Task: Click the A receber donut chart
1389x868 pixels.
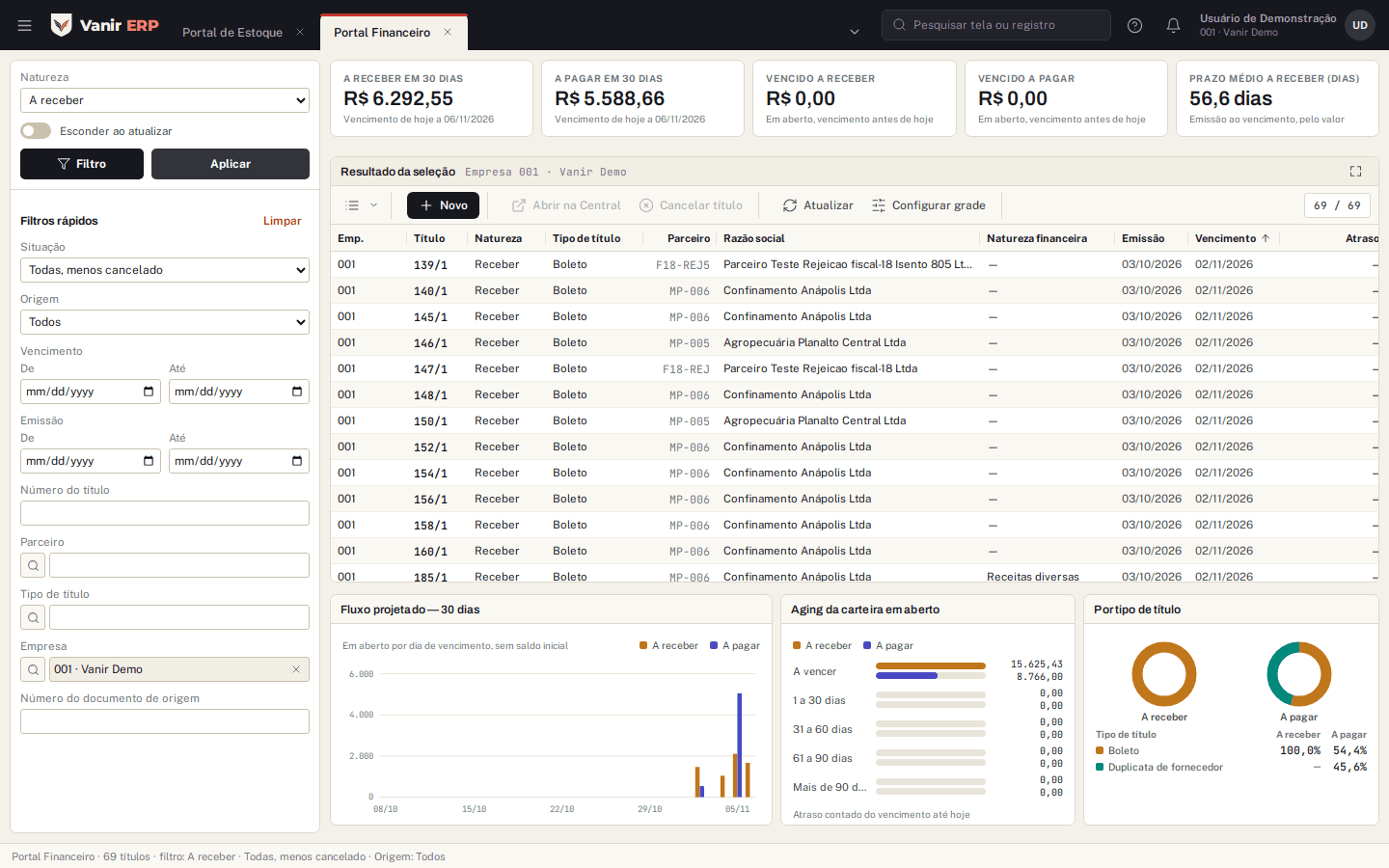Action: 1164,674
